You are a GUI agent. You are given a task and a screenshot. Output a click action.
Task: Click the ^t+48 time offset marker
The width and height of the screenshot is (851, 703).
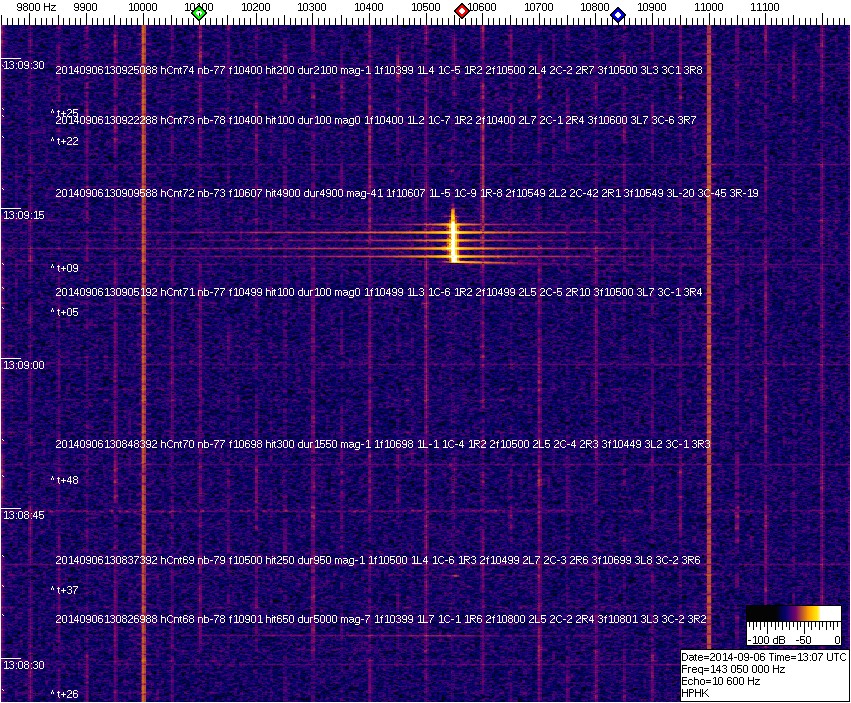[65, 480]
